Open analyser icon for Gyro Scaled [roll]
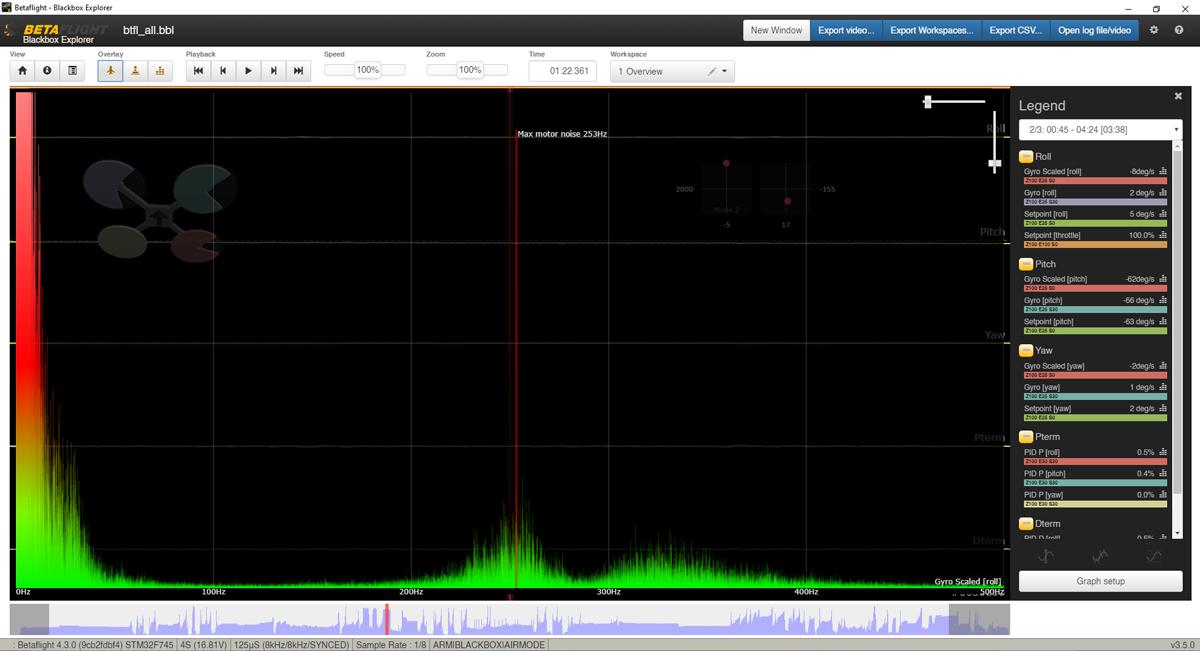This screenshot has height=651, width=1200. (x=1163, y=171)
